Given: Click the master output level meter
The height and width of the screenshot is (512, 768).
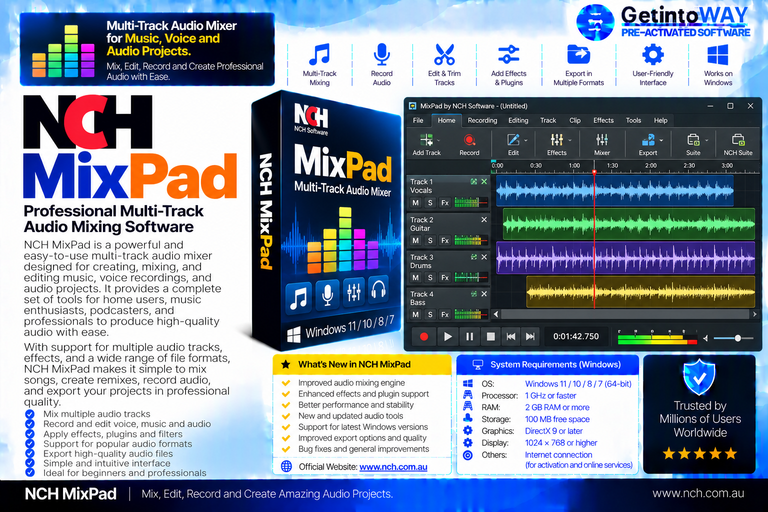Looking at the screenshot, I should click(x=657, y=338).
